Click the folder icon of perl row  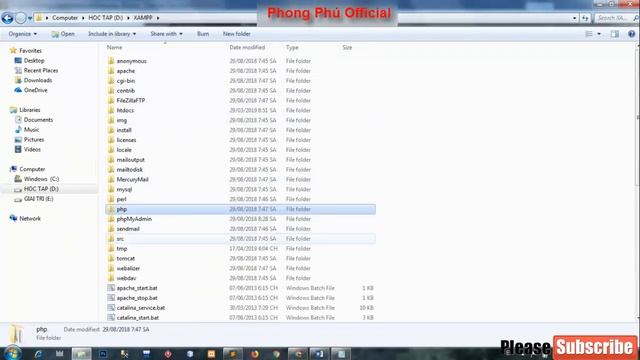point(111,199)
